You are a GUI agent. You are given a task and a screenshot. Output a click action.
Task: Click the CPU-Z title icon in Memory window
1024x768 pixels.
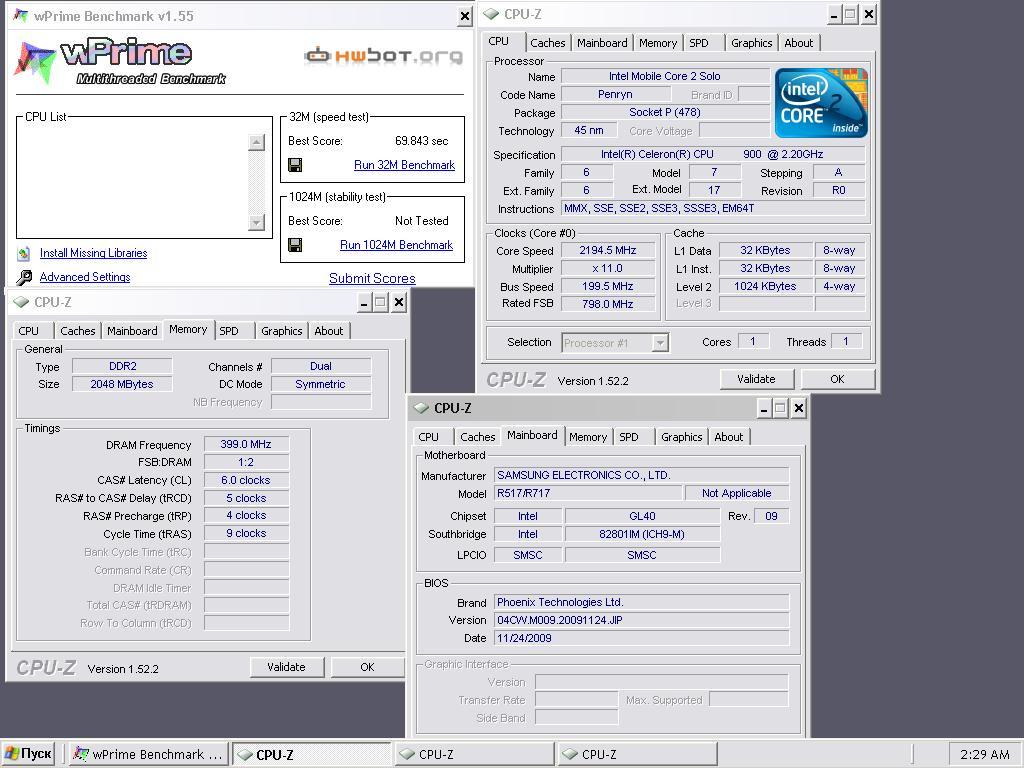click(22, 302)
